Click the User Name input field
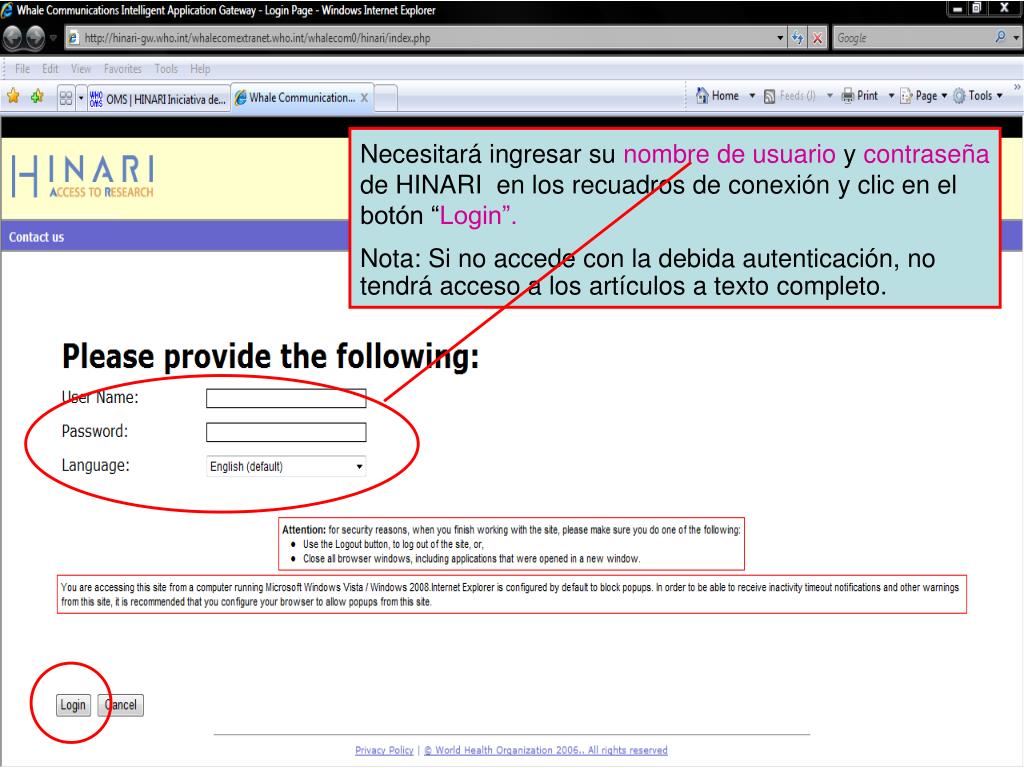Viewport: 1024px width, 768px height. tap(286, 398)
